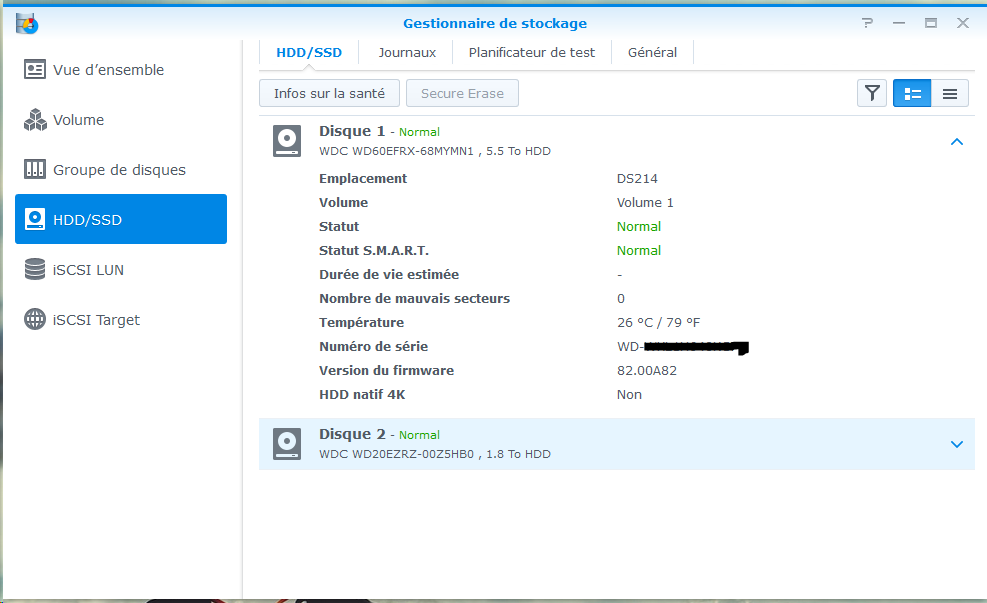The width and height of the screenshot is (987, 603).
Task: Click the HDD natif 4K Non value
Action: coord(629,395)
